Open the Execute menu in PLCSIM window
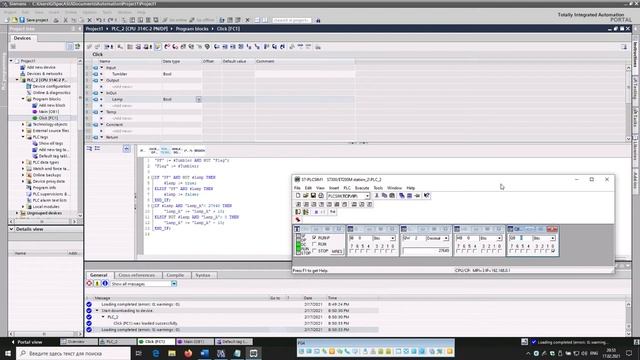Viewport: 640px width, 360px height. pyautogui.click(x=362, y=188)
